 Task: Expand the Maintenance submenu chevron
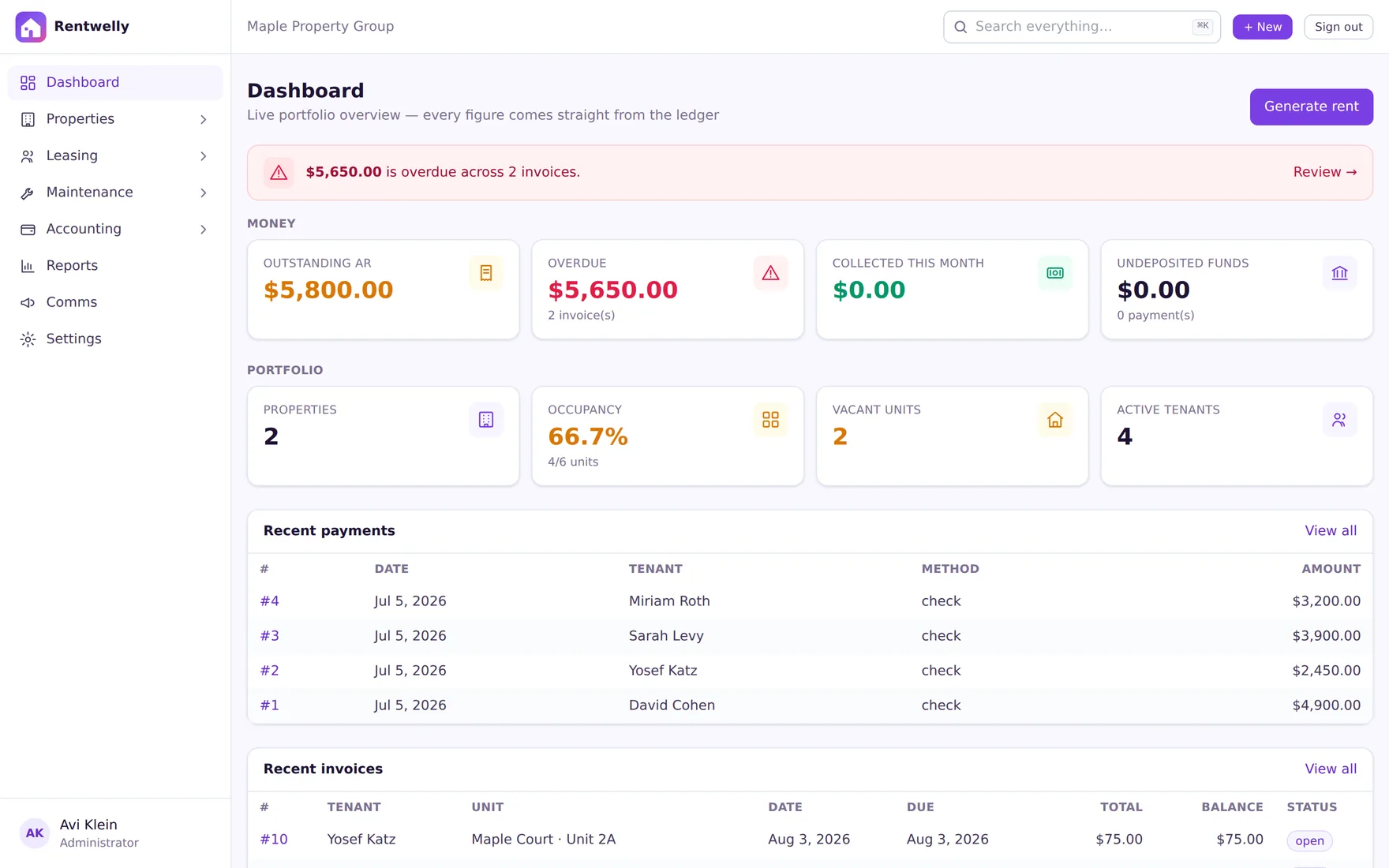pos(203,193)
